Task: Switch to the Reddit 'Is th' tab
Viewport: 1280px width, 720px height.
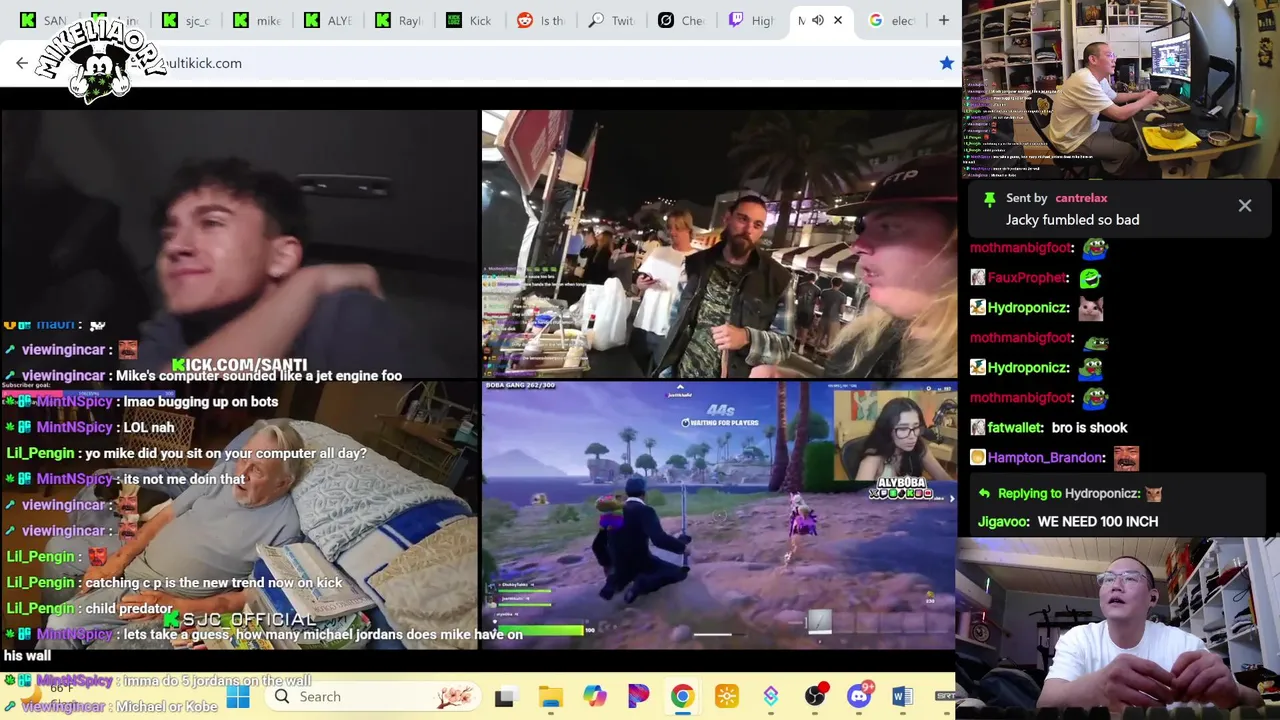Action: [541, 20]
